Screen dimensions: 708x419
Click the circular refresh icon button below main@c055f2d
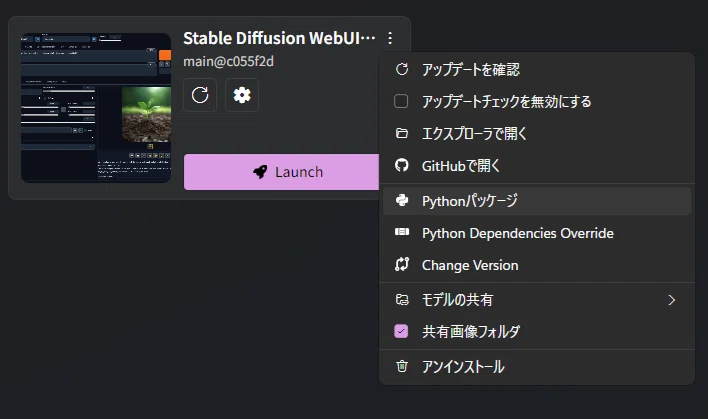(200, 95)
